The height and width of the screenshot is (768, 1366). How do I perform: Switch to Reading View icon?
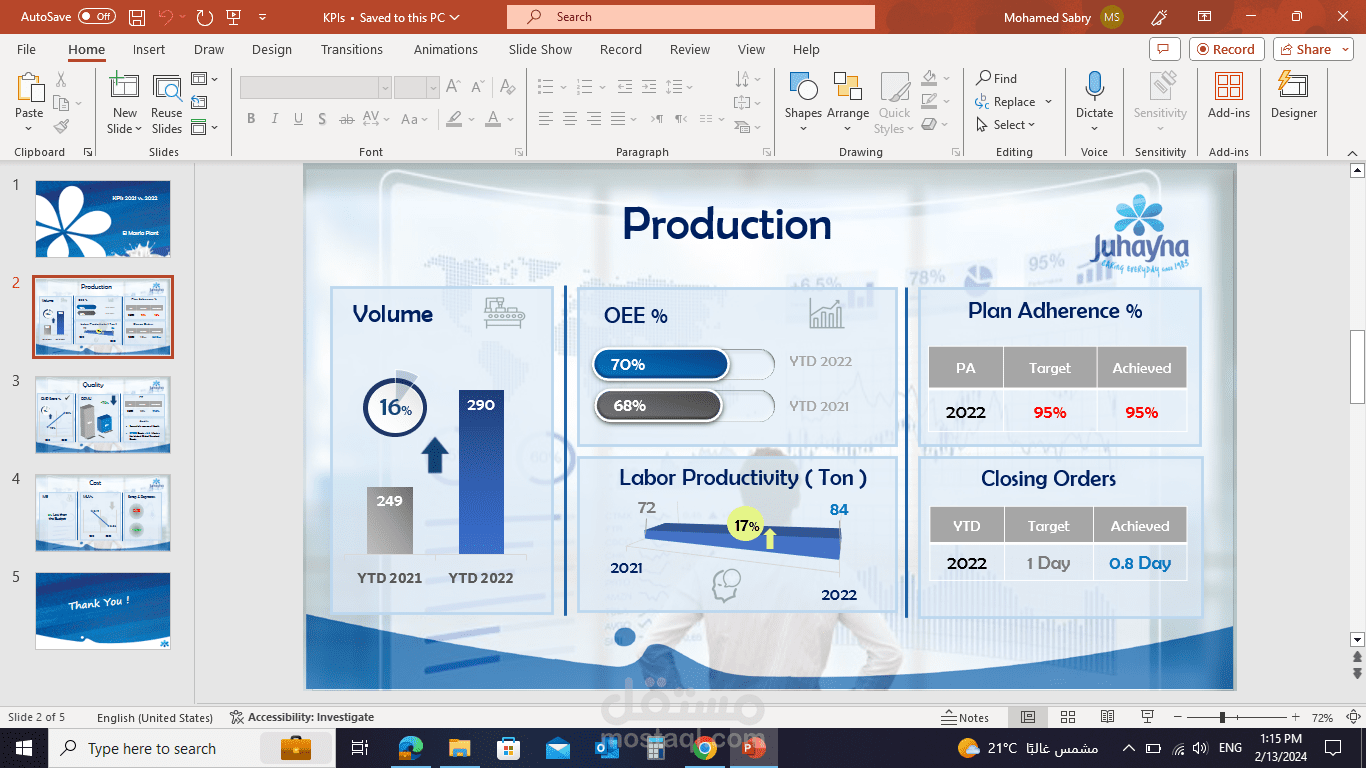(1107, 717)
